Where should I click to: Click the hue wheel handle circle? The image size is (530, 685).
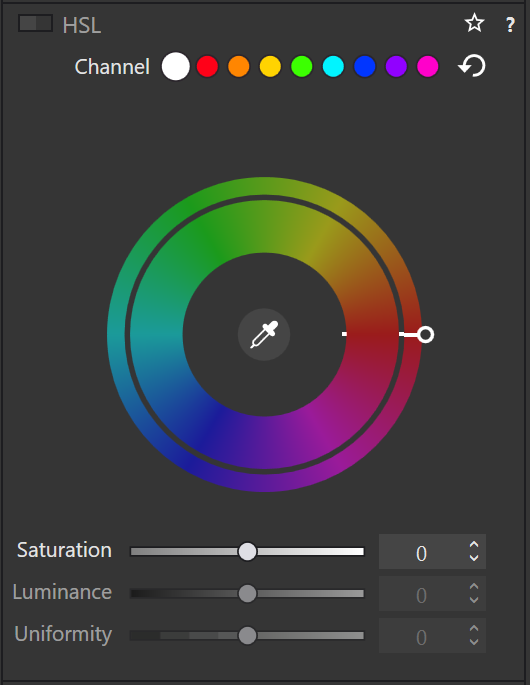[425, 335]
